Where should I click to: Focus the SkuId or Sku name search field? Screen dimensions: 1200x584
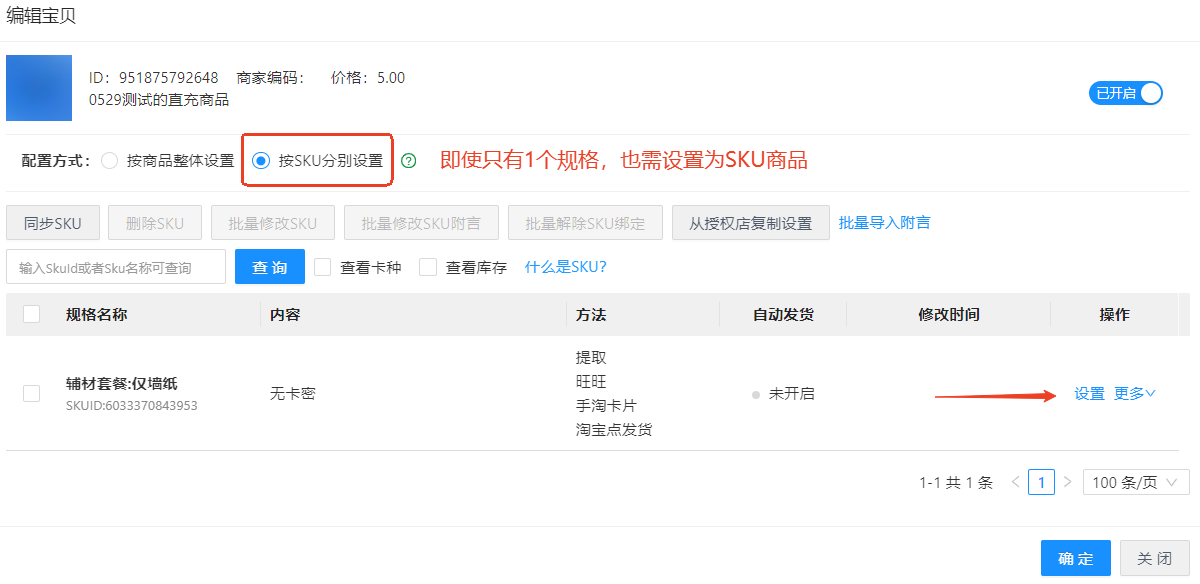pos(116,267)
